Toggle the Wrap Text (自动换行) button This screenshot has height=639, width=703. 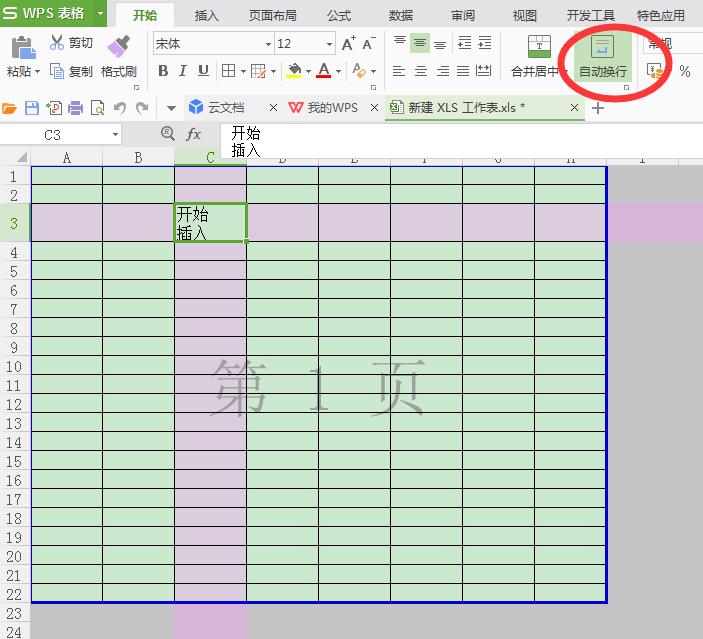tap(603, 57)
